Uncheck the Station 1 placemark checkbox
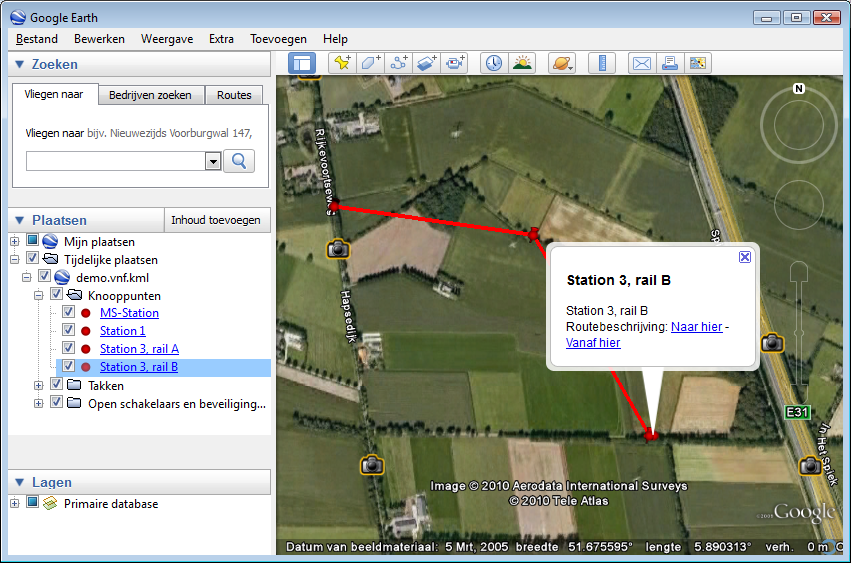The height and width of the screenshot is (563, 851). coord(69,331)
